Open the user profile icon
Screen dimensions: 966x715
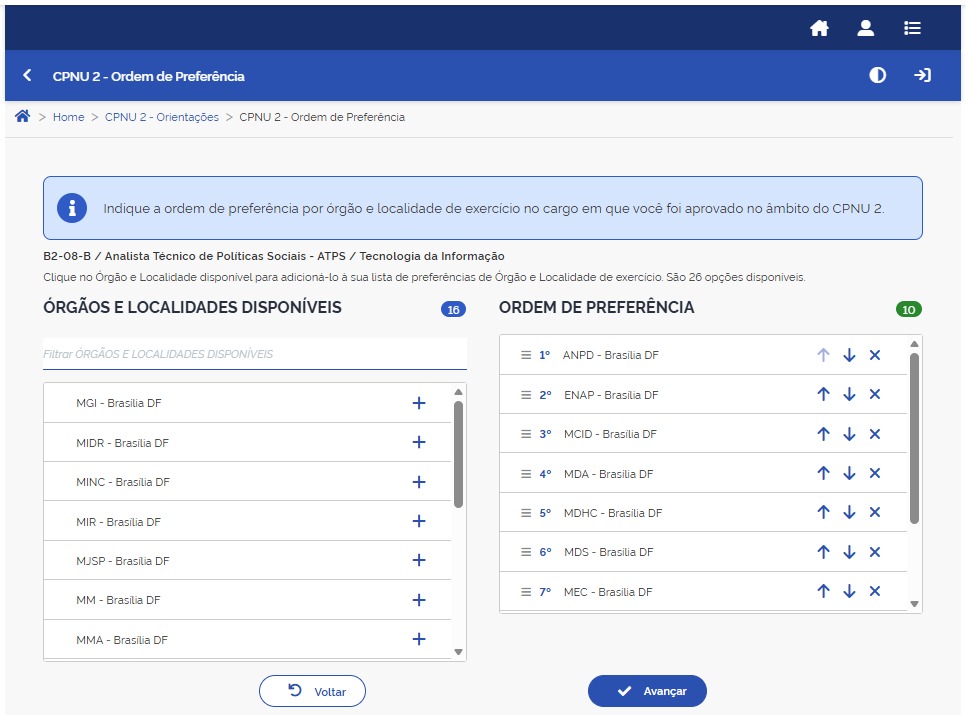(x=866, y=28)
